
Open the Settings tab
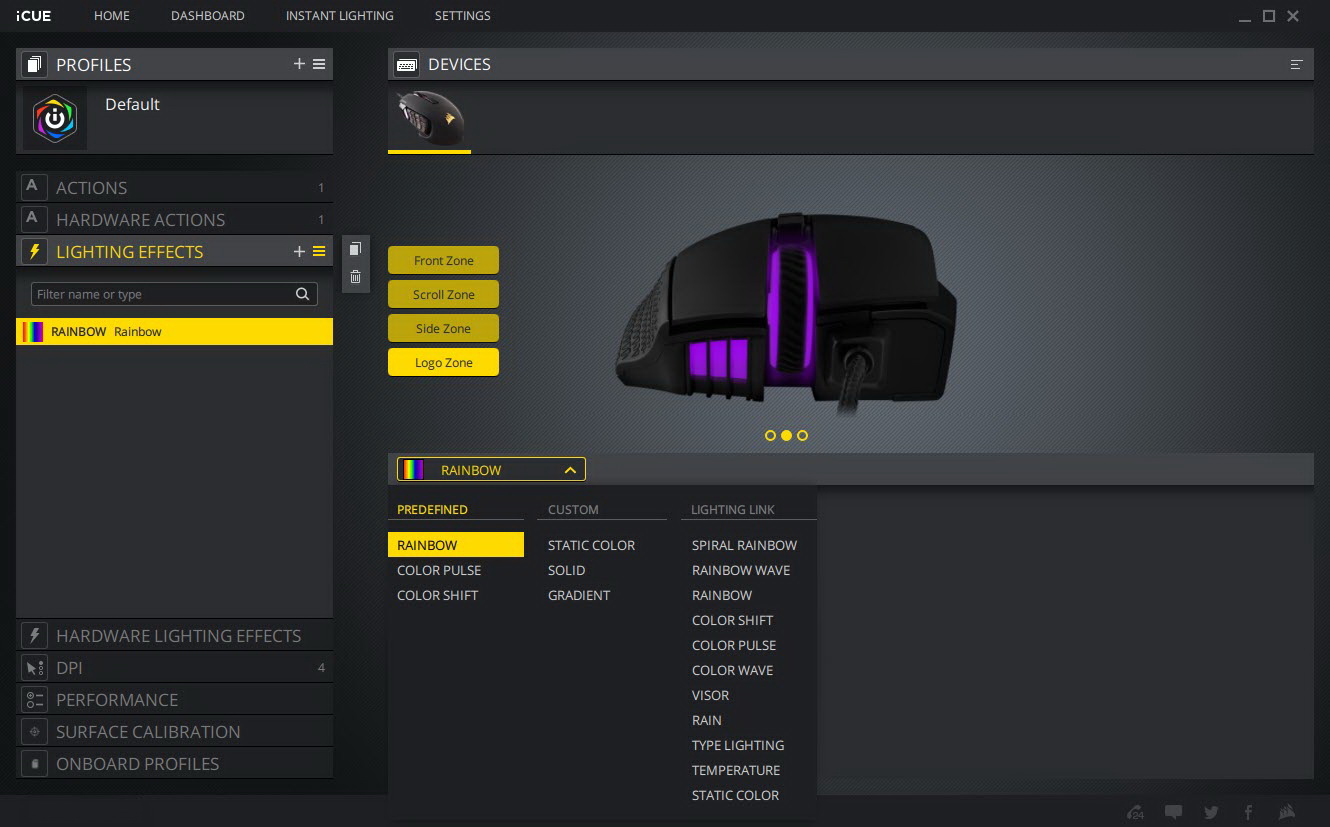point(463,16)
